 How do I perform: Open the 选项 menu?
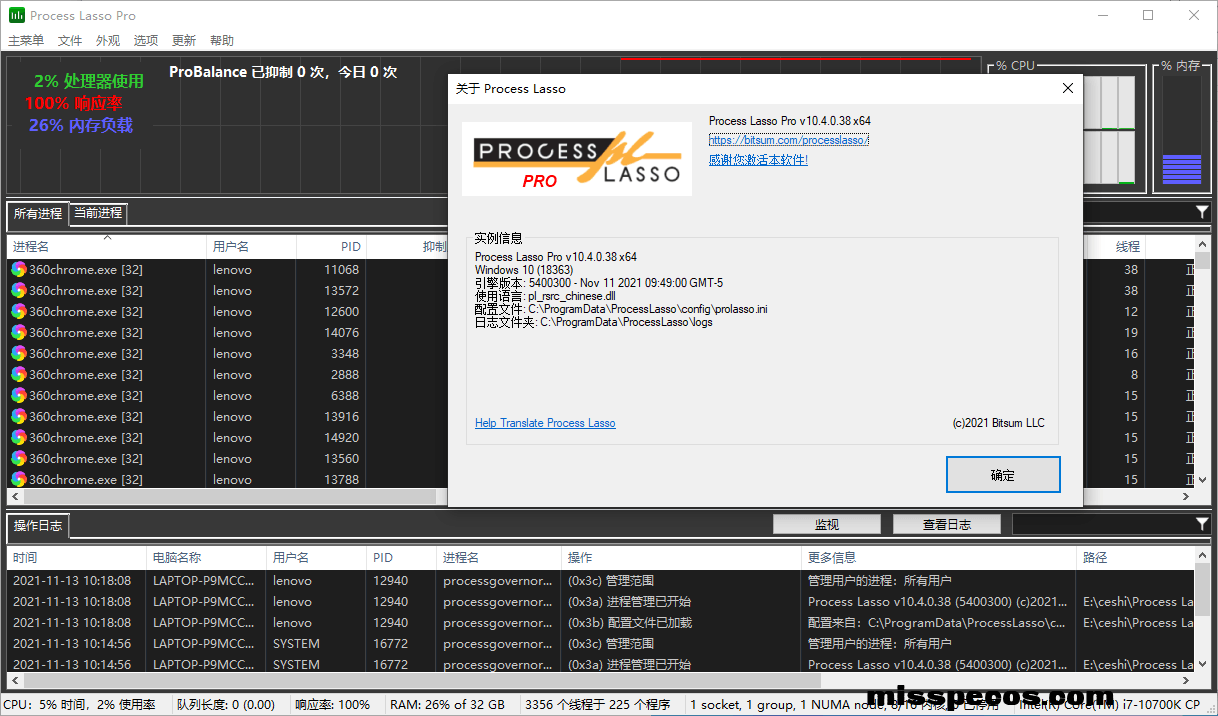pyautogui.click(x=146, y=41)
